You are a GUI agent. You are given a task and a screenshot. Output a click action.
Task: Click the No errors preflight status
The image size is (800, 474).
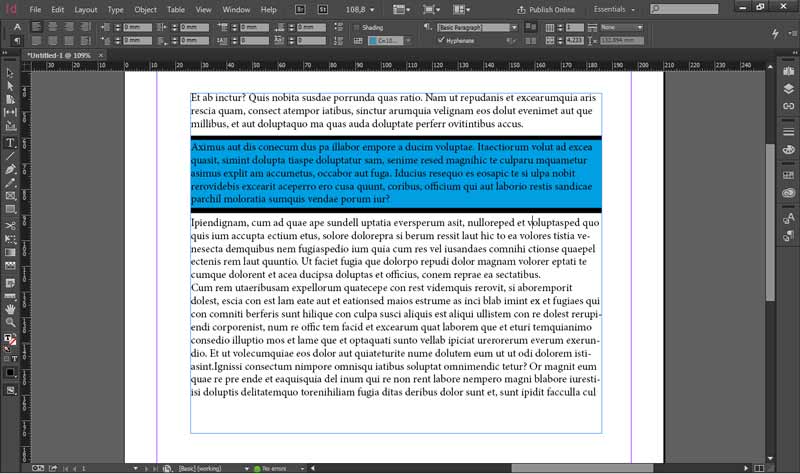(x=270, y=468)
